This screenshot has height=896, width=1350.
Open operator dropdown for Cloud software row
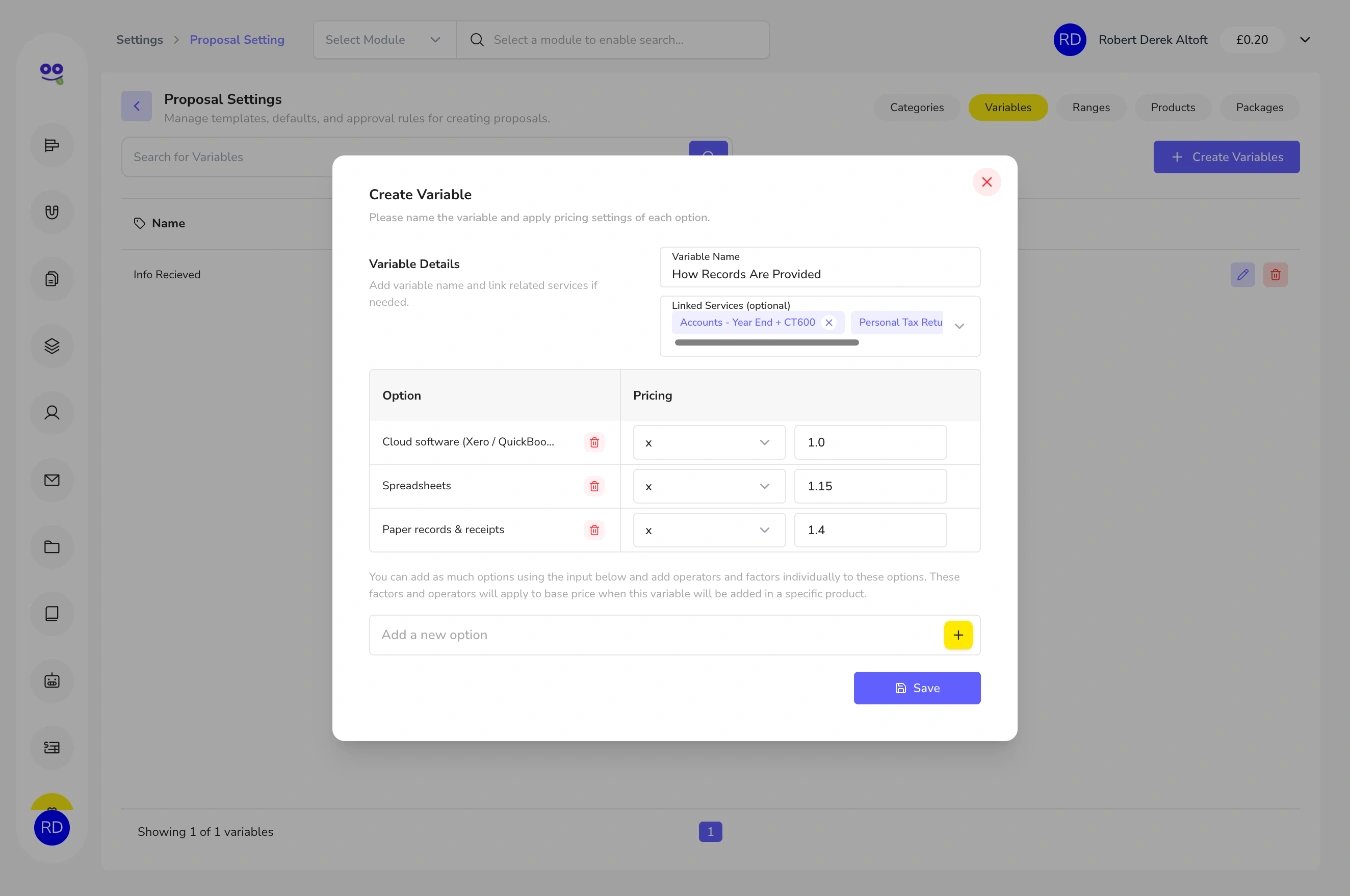pos(709,442)
